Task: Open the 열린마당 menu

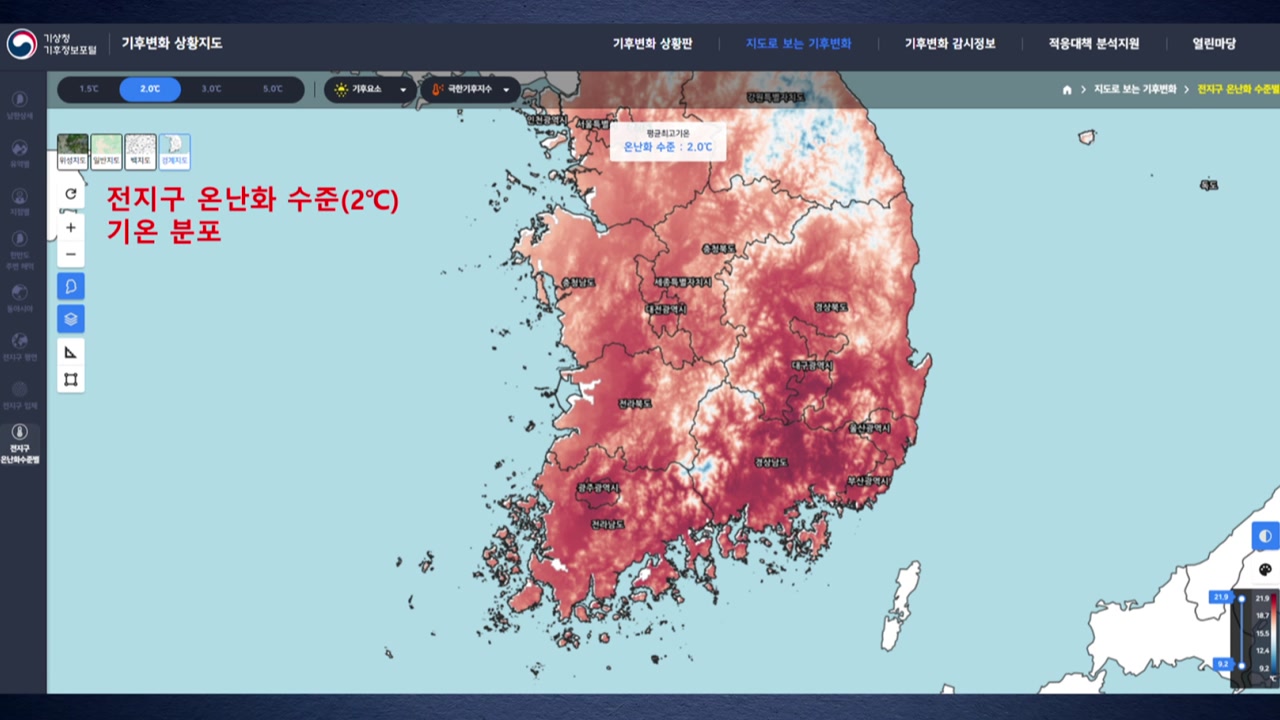Action: [1213, 44]
